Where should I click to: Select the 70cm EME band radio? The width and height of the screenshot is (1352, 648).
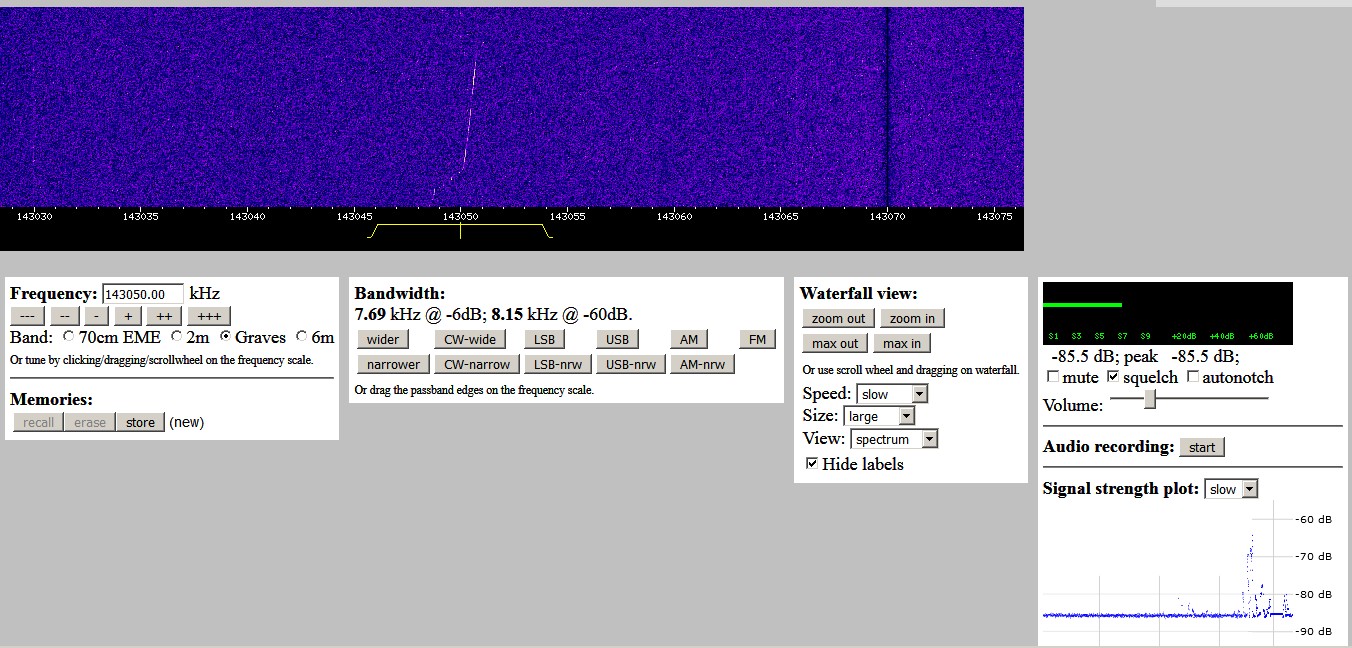[x=68, y=337]
